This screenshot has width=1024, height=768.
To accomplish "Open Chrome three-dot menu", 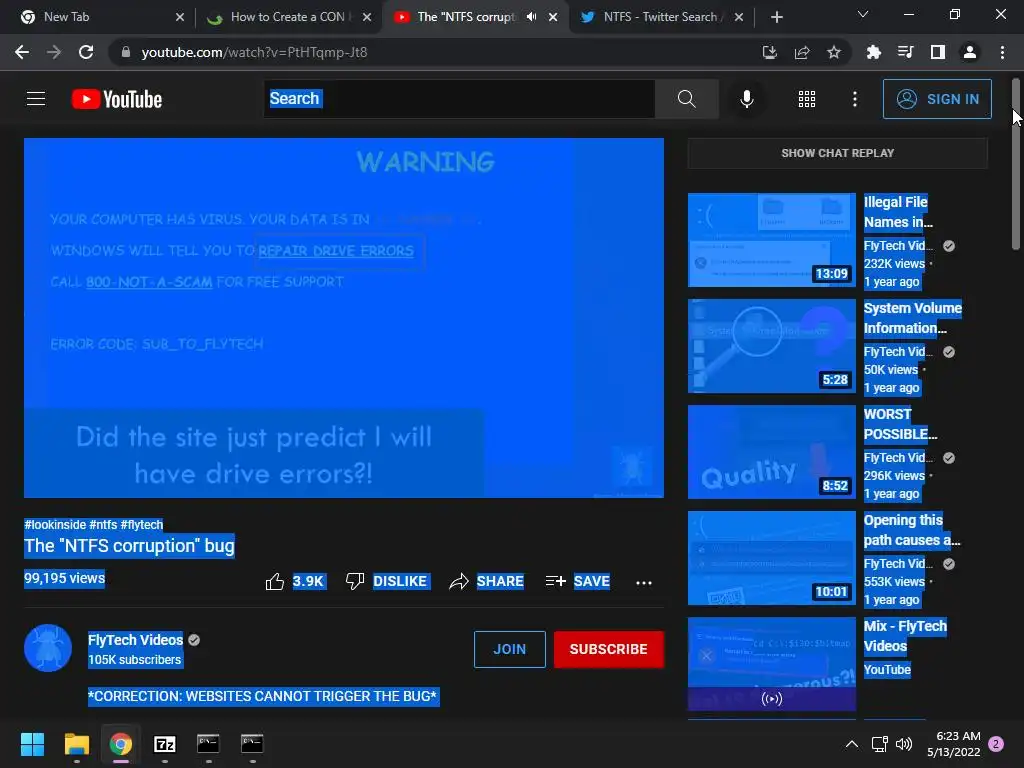I will tap(1002, 52).
